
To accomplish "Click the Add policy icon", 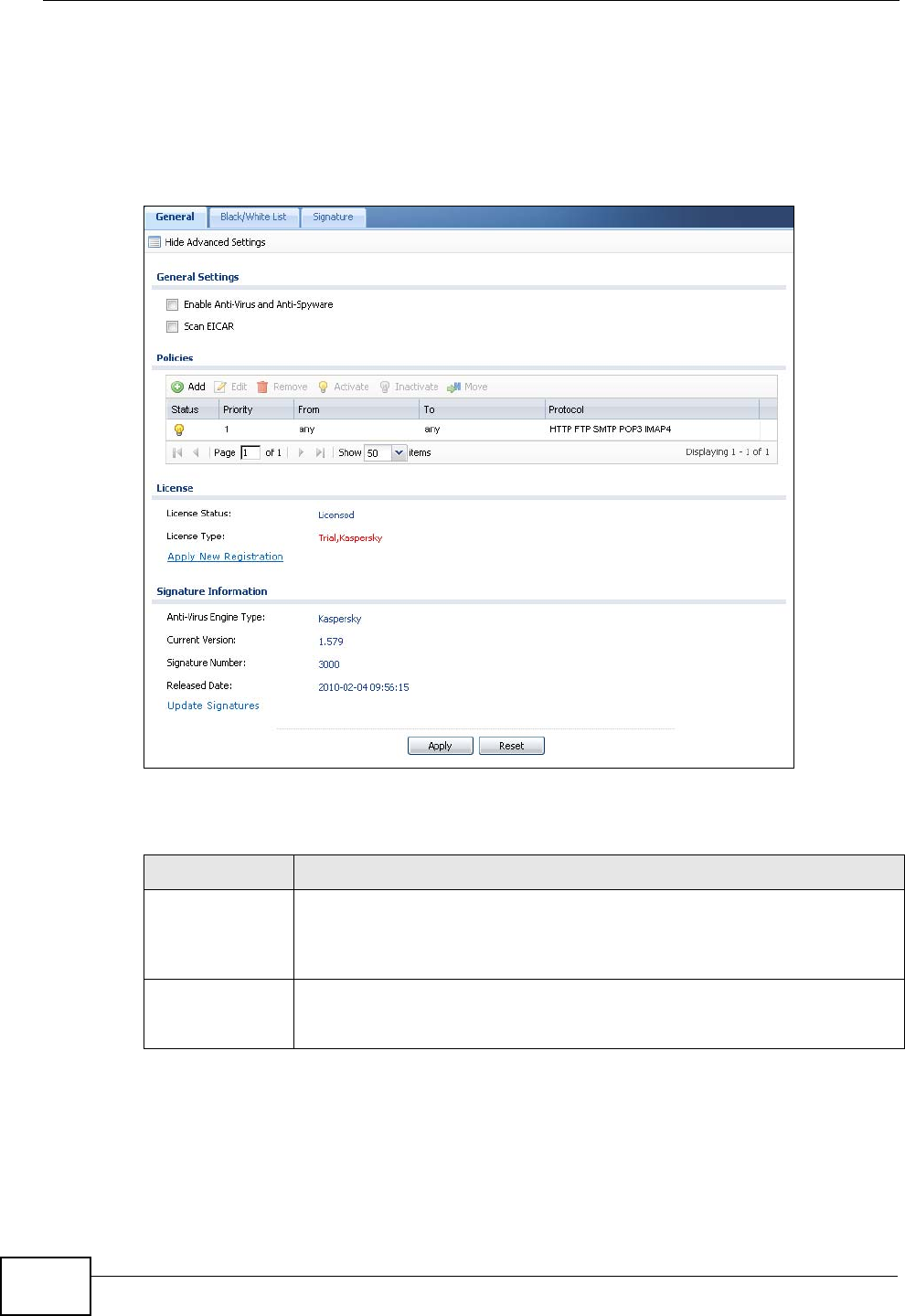I will click(x=177, y=387).
